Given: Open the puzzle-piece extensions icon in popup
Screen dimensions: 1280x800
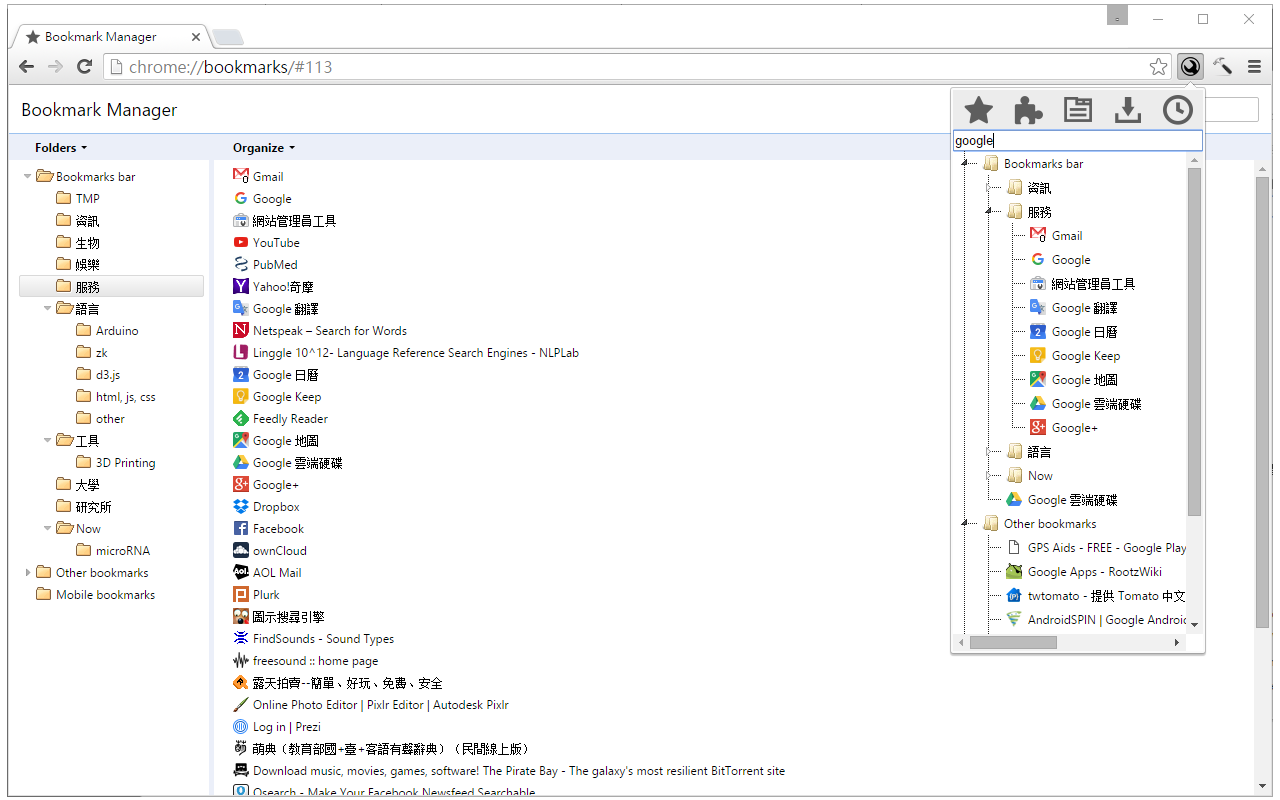Looking at the screenshot, I should point(1028,110).
